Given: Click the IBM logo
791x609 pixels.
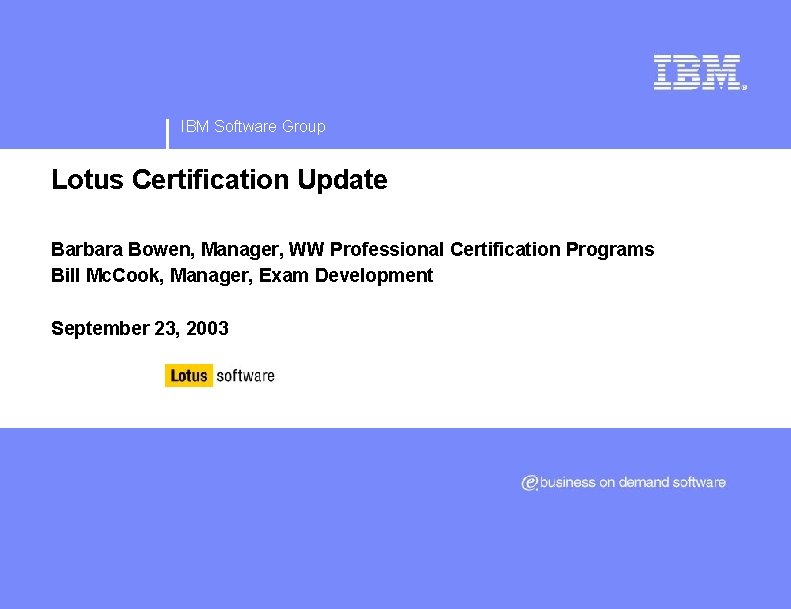Looking at the screenshot, I should point(700,73).
